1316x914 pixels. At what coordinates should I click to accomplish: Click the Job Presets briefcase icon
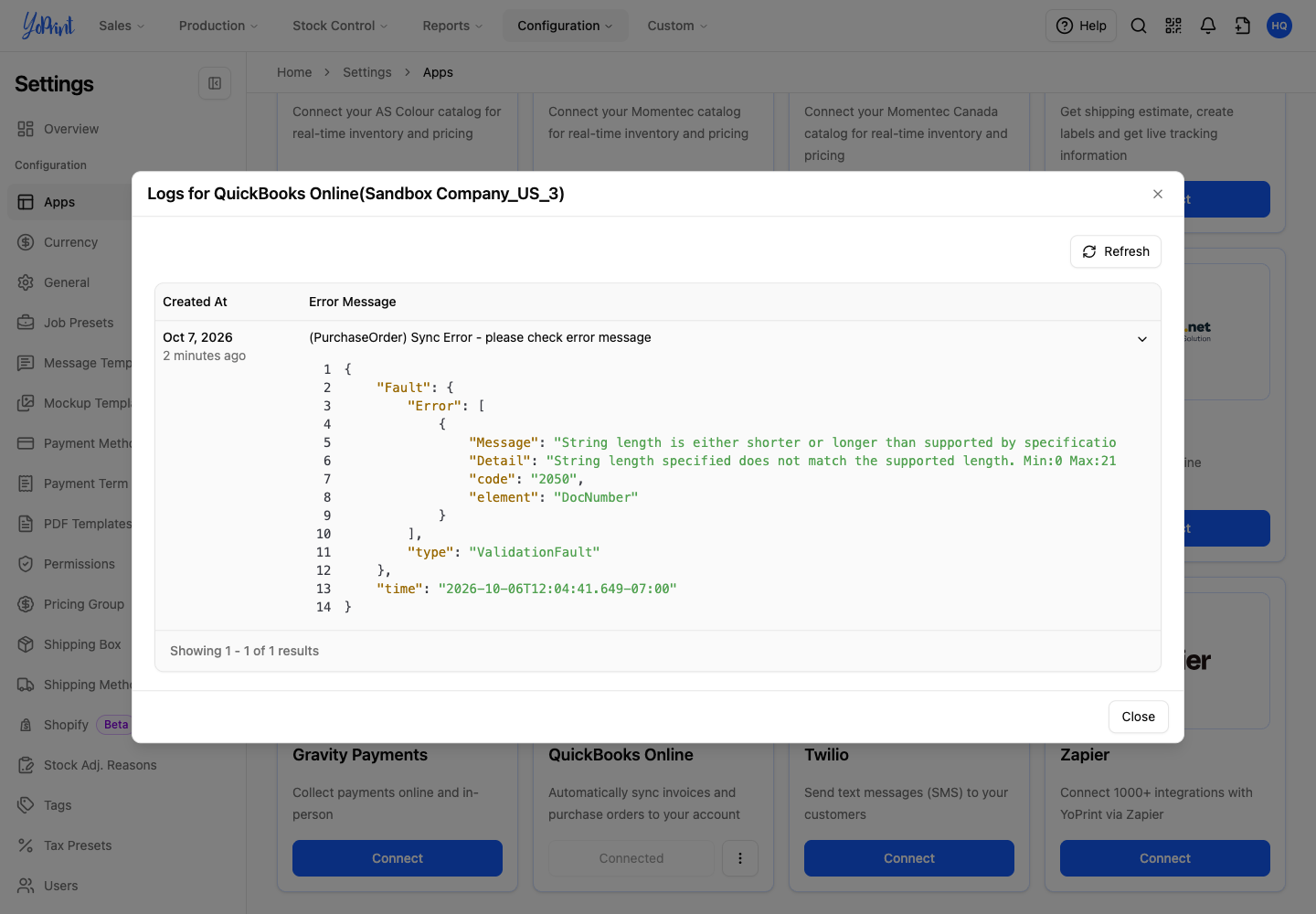[26, 323]
